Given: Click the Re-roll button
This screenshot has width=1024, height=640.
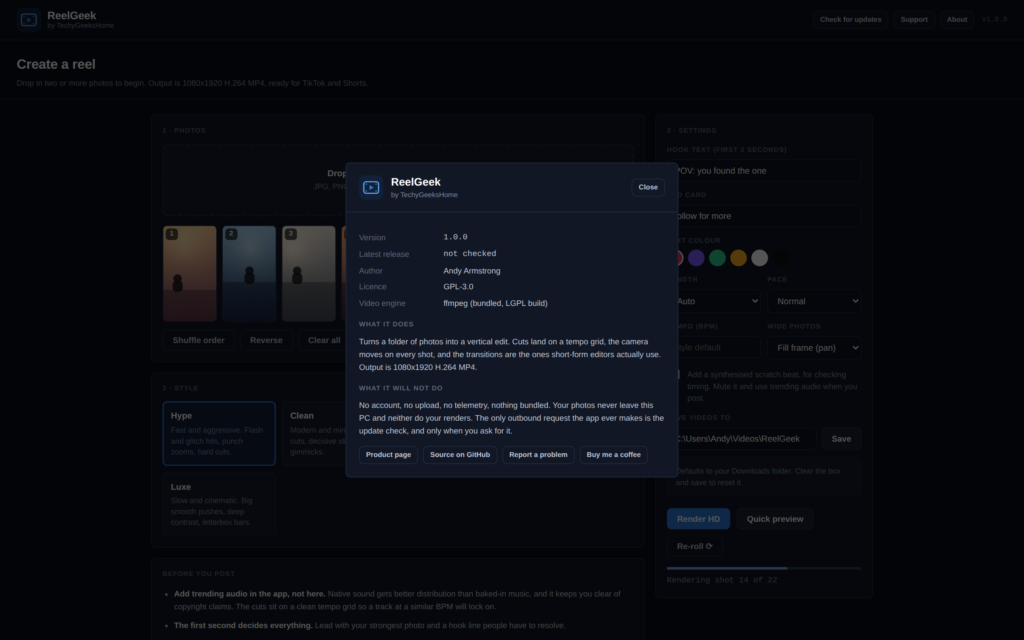Looking at the screenshot, I should coord(695,547).
